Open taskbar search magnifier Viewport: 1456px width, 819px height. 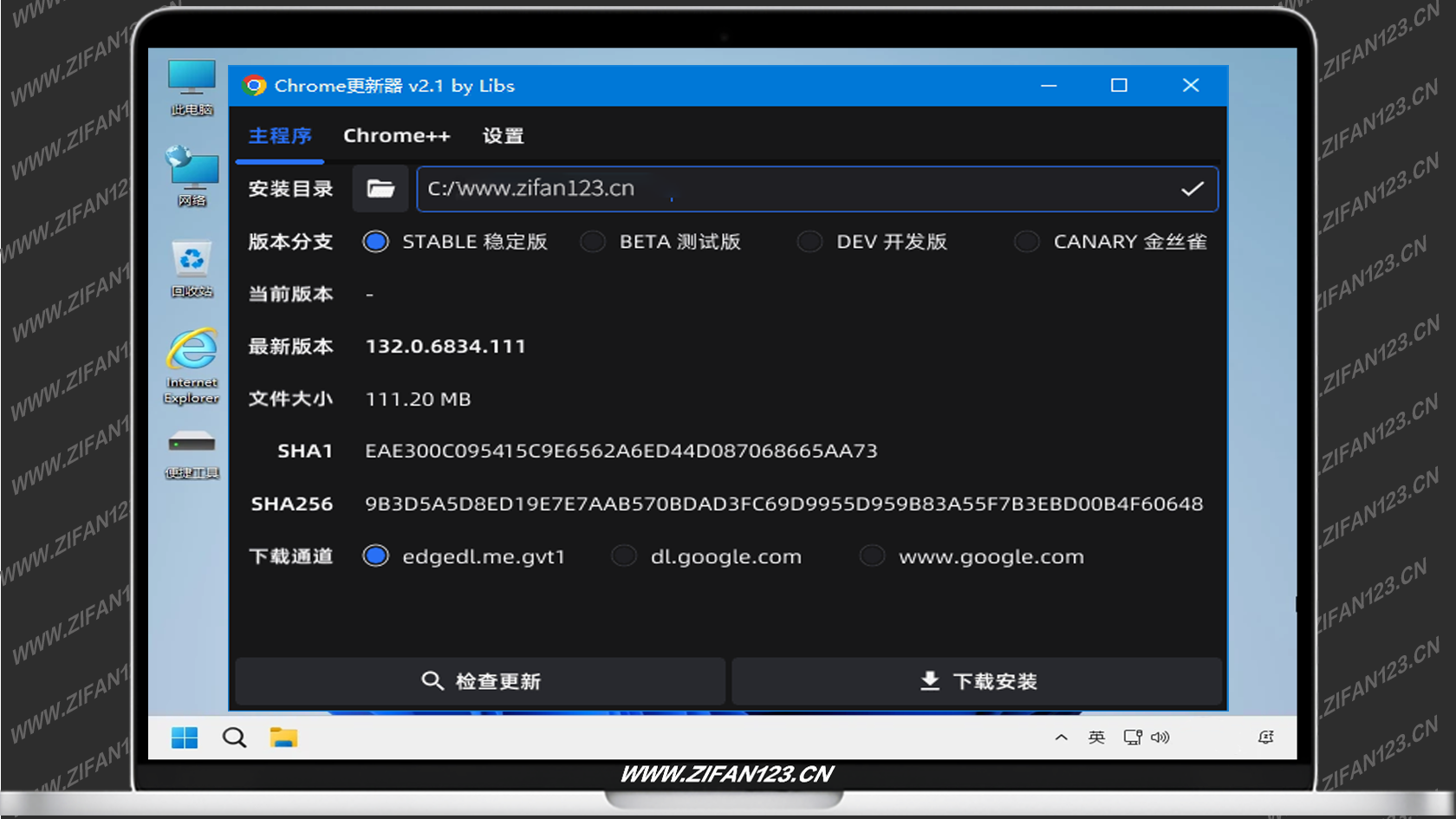pos(234,738)
